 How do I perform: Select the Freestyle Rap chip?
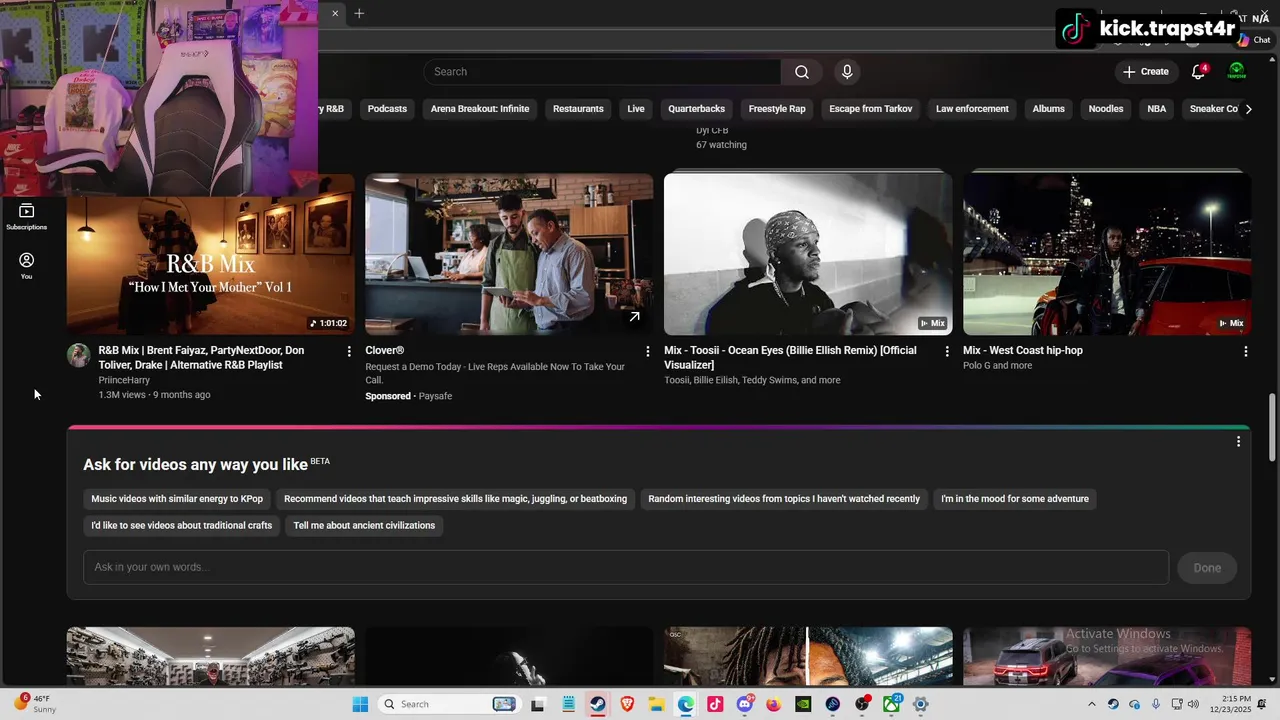[777, 109]
